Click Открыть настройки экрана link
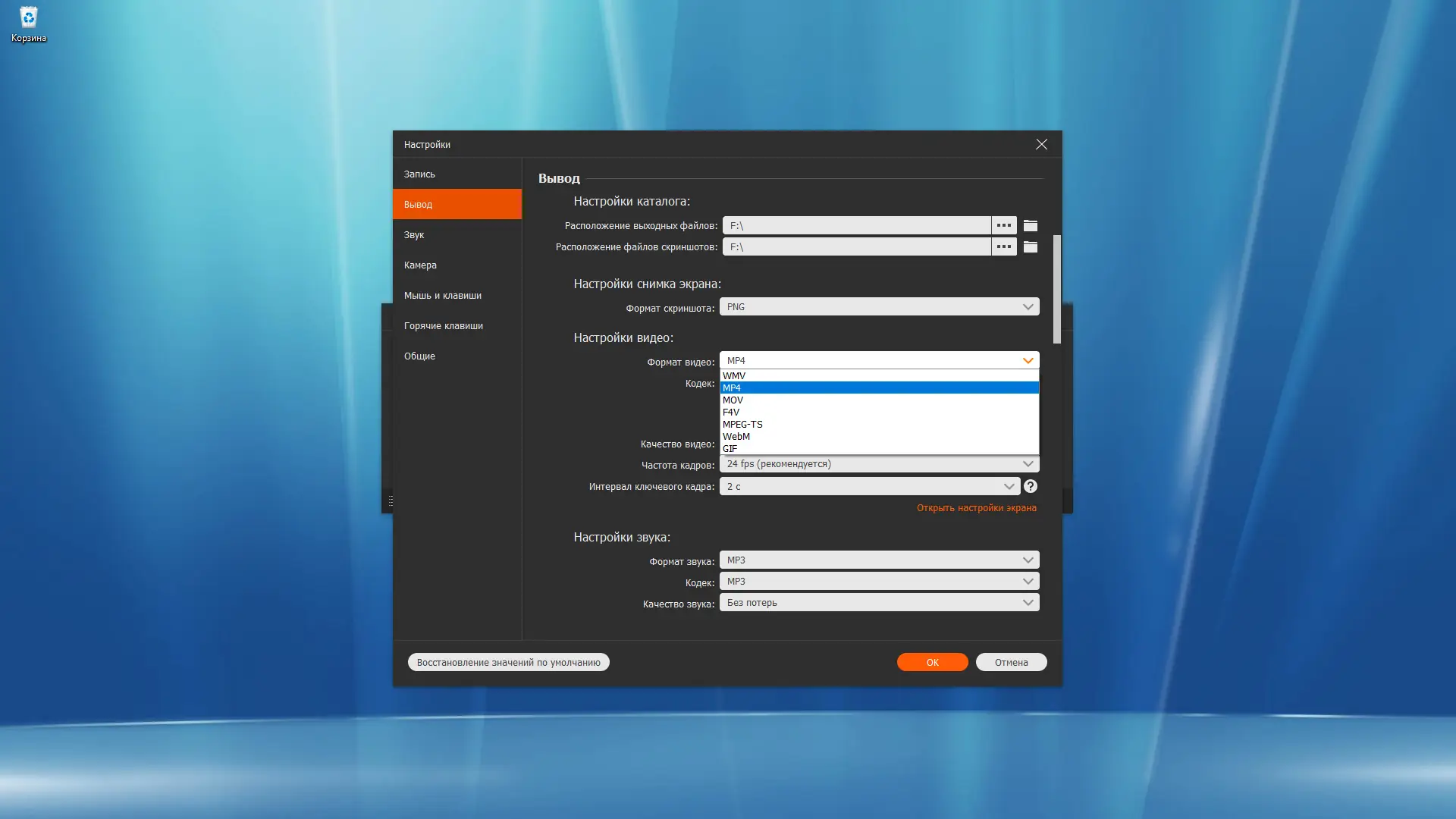This screenshot has width=1456, height=819. coord(976,508)
